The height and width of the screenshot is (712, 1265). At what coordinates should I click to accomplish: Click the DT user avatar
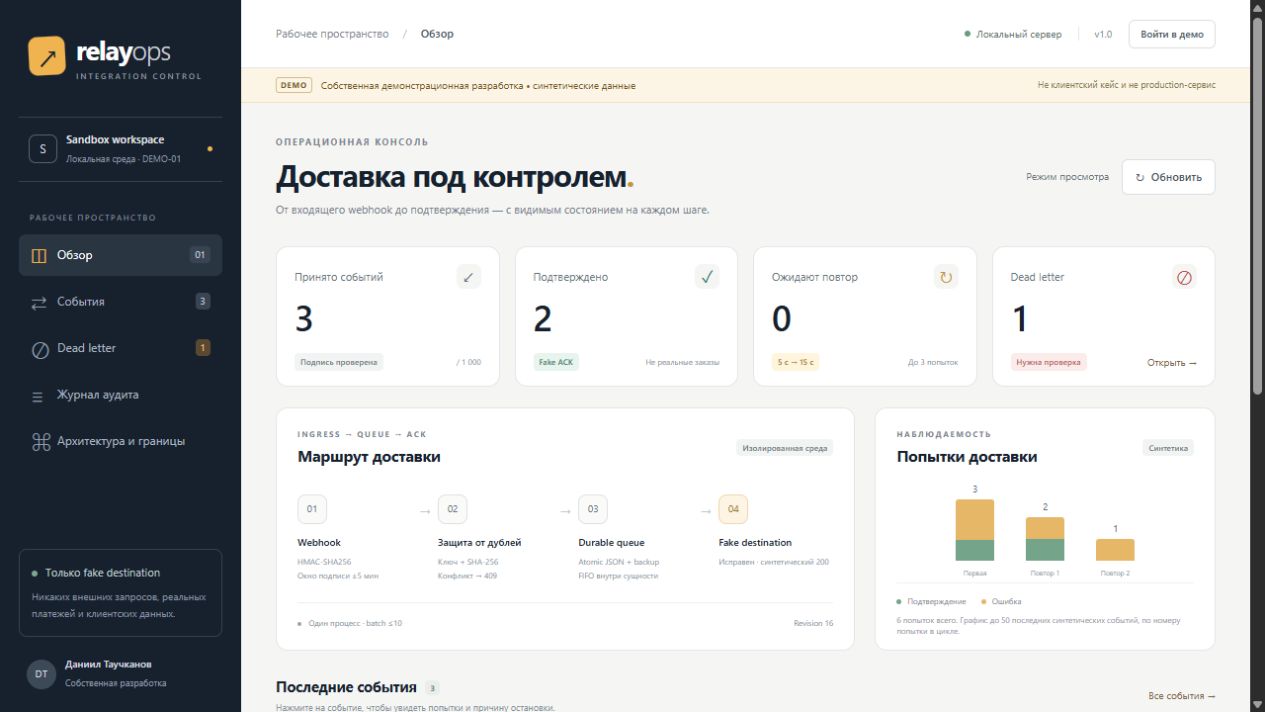pyautogui.click(x=41, y=674)
